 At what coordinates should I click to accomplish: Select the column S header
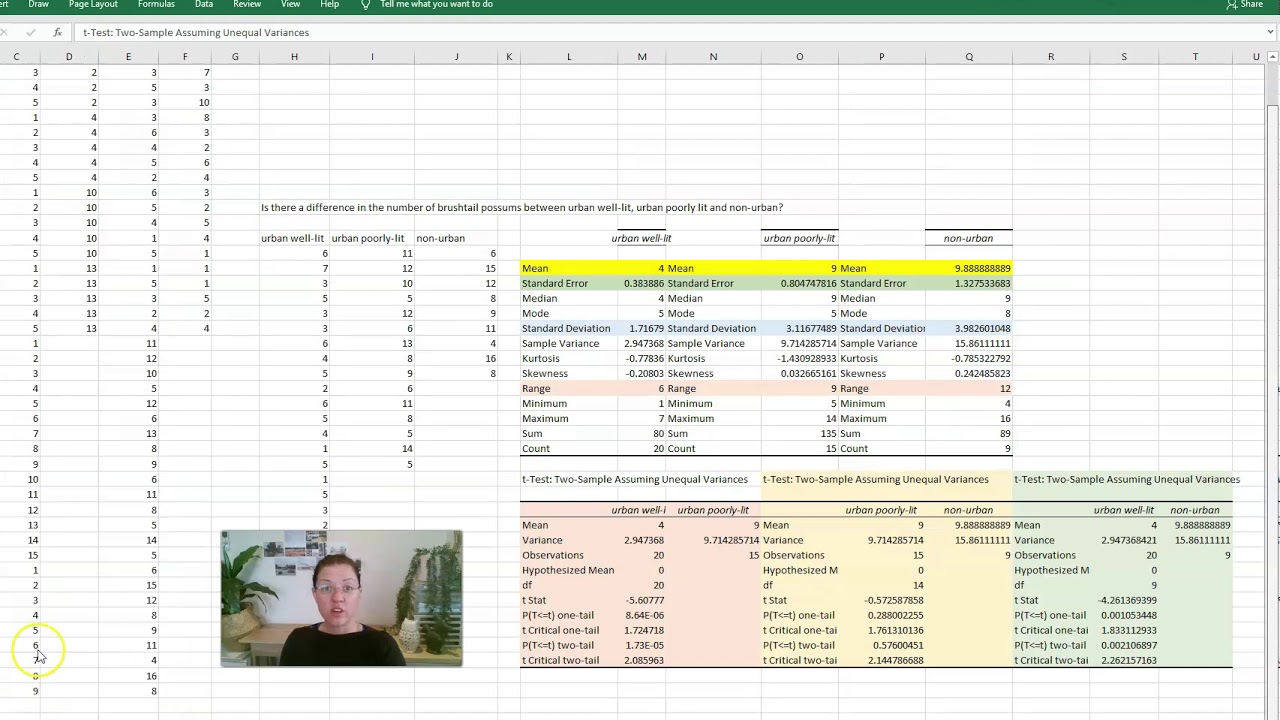pyautogui.click(x=1124, y=57)
